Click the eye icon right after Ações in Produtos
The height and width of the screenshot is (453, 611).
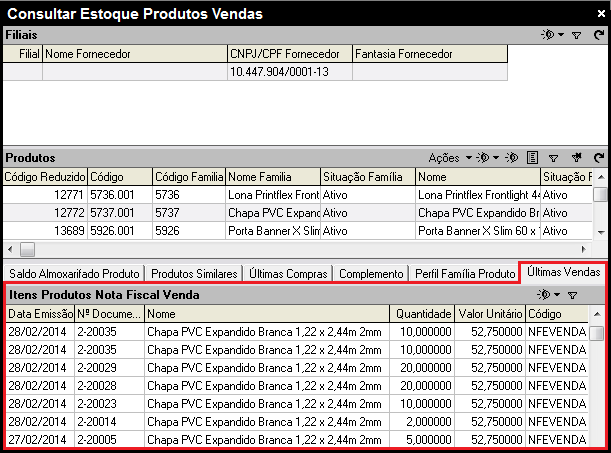click(483, 157)
